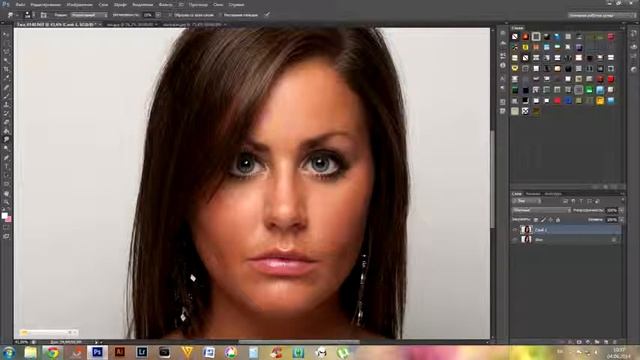Open Adobe Illustrator from the taskbar
640x360 pixels.
pyautogui.click(x=120, y=352)
